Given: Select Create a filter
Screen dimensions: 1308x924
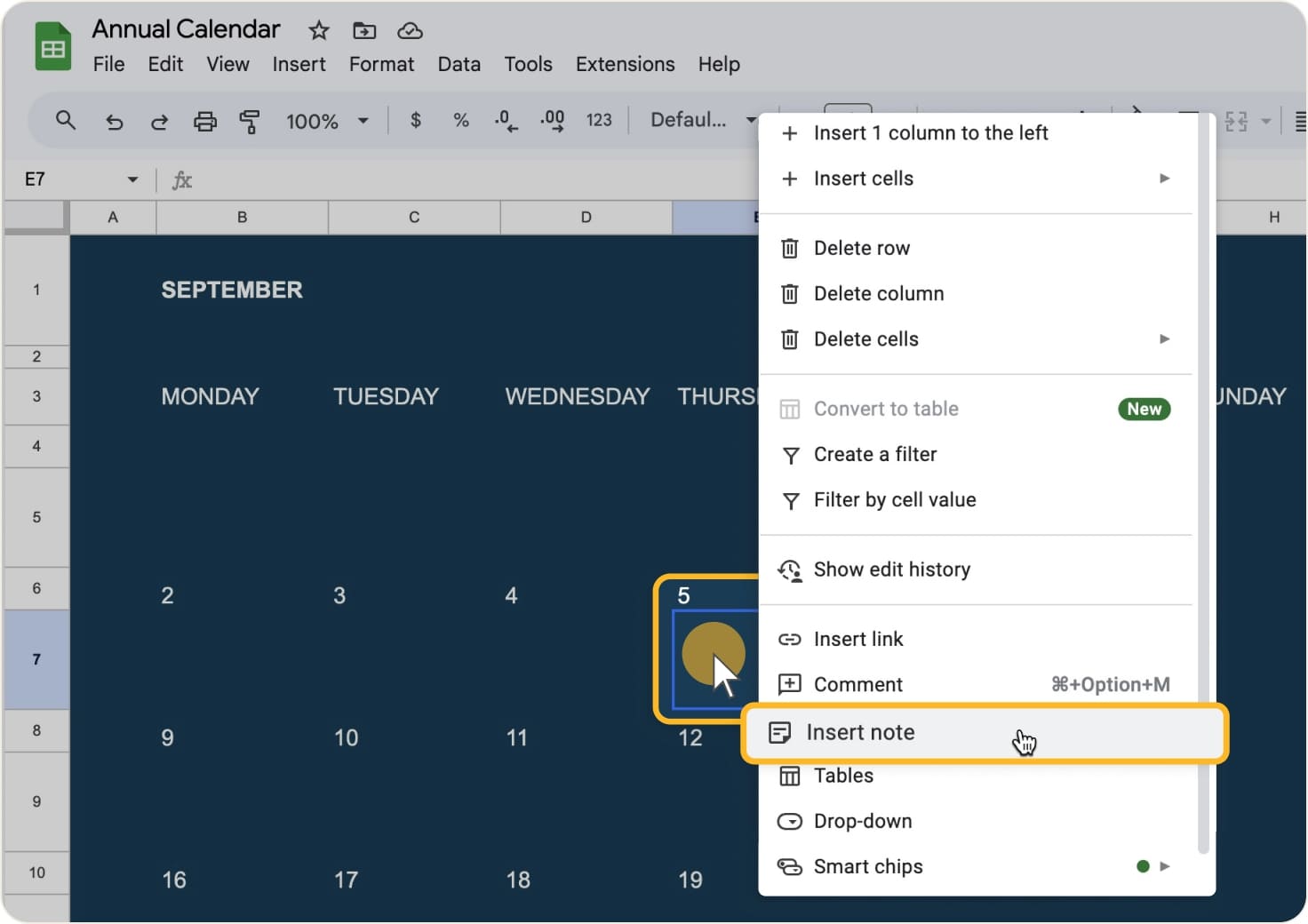Looking at the screenshot, I should pyautogui.click(x=875, y=454).
